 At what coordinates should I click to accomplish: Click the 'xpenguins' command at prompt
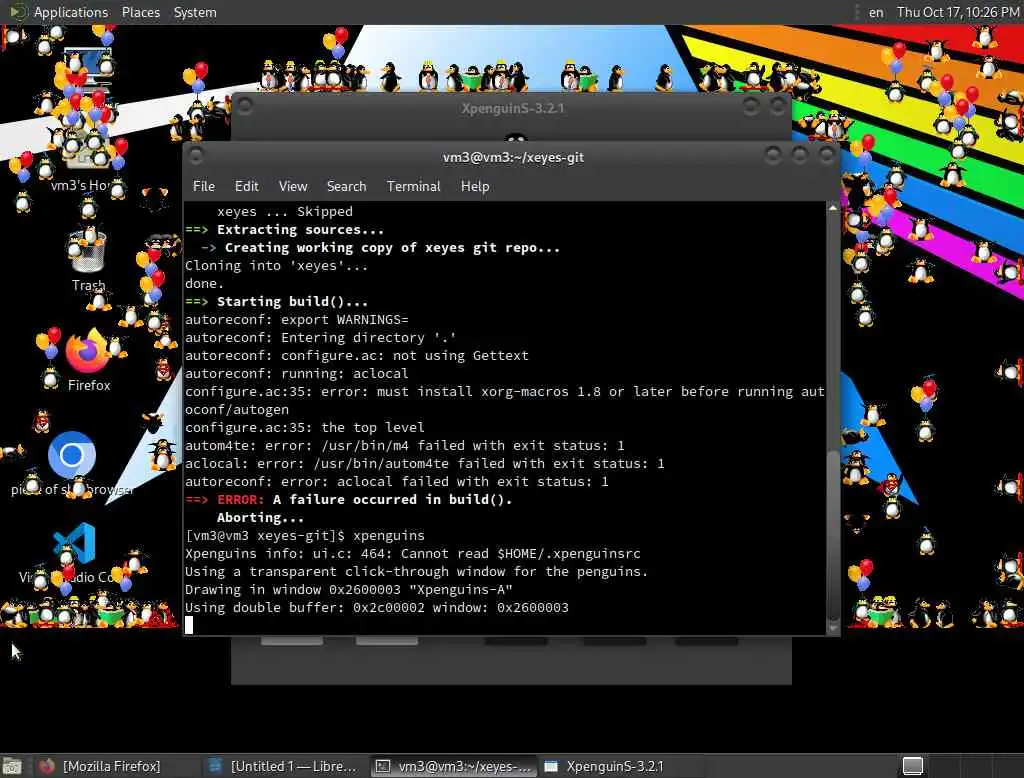click(x=389, y=536)
